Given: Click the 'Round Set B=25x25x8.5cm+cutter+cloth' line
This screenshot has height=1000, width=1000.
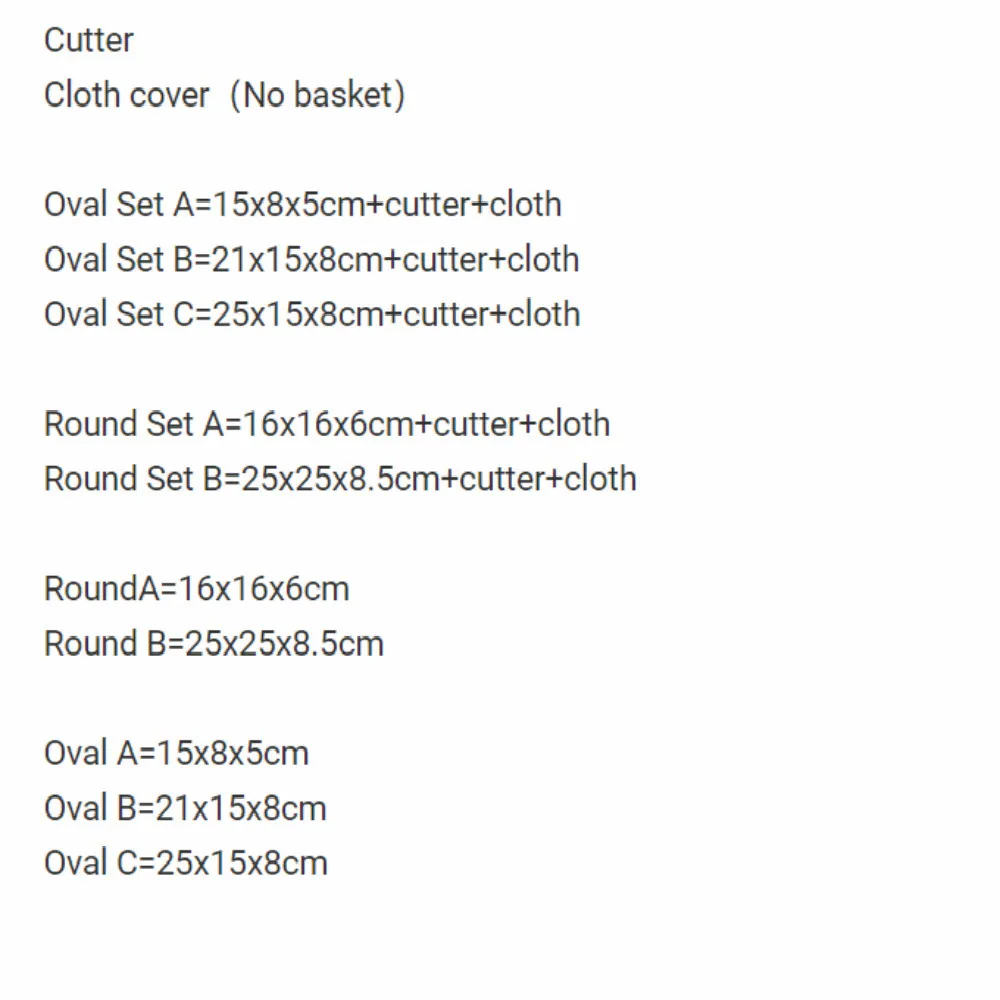Looking at the screenshot, I should pyautogui.click(x=340, y=478).
